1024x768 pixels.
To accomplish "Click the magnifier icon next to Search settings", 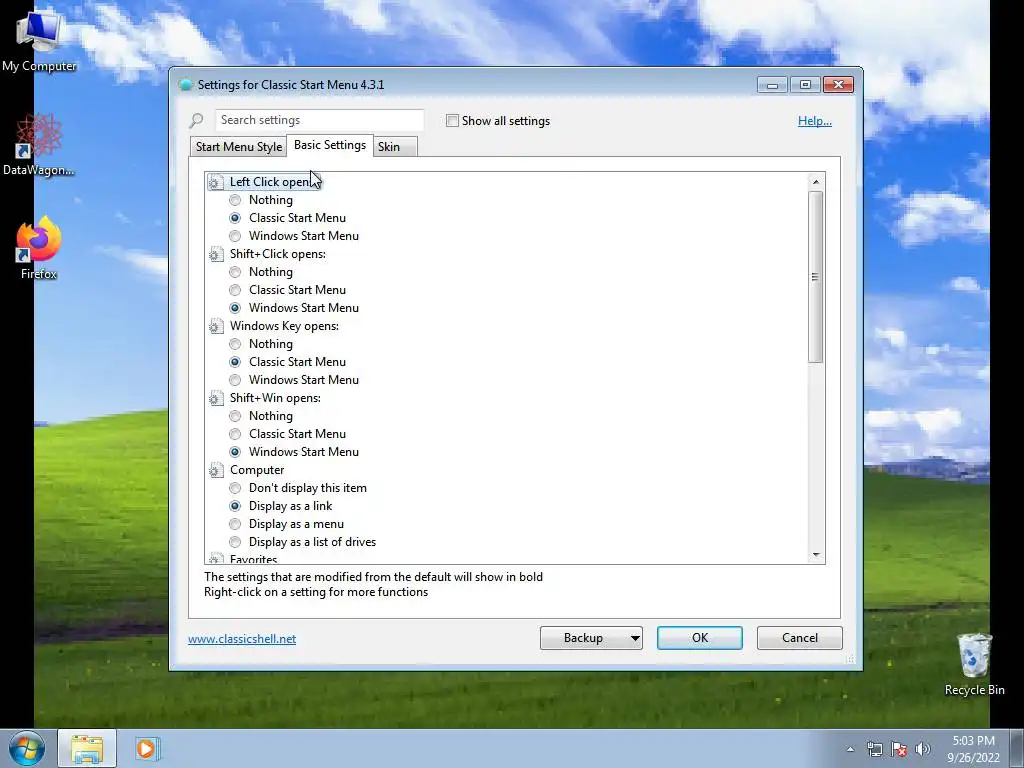I will pos(197,120).
